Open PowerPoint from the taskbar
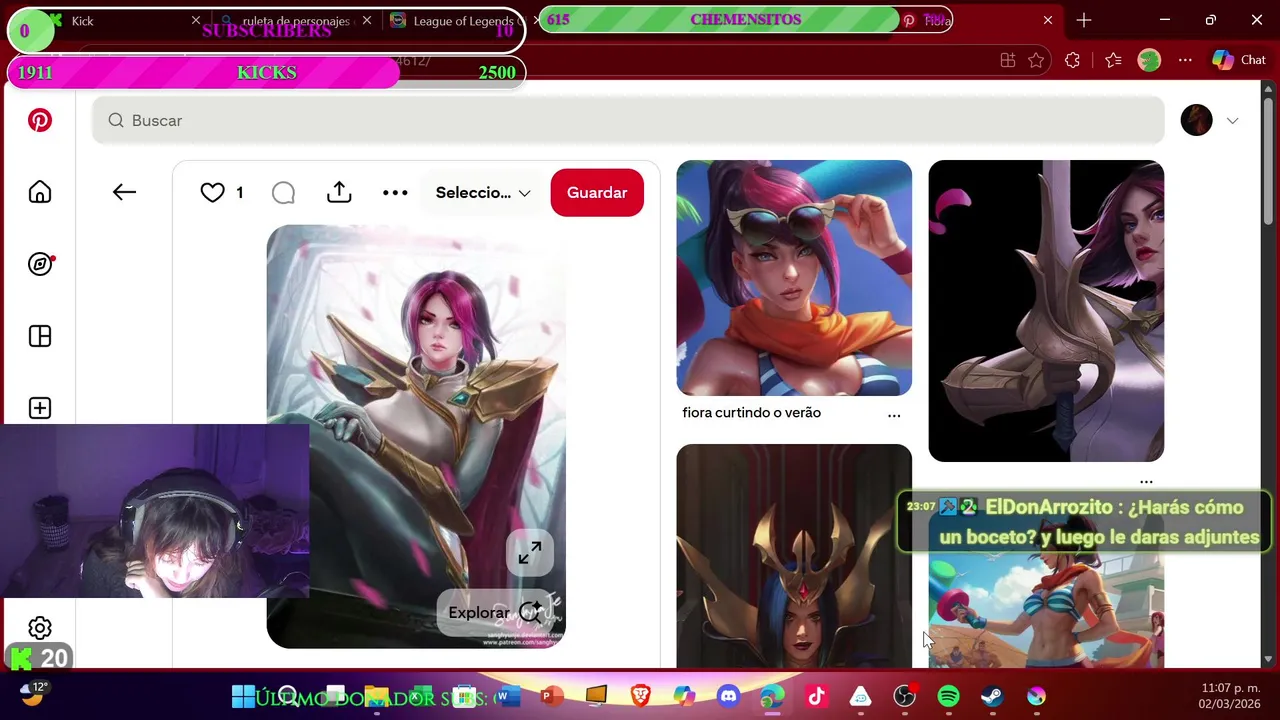The image size is (1280, 720). (x=551, y=696)
